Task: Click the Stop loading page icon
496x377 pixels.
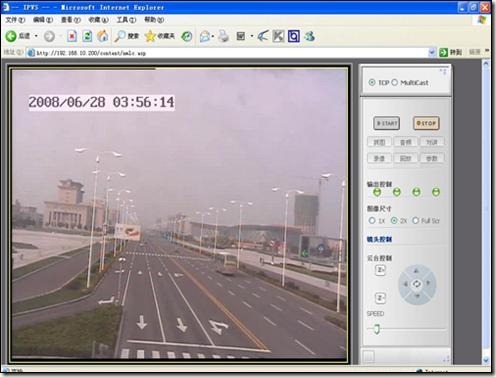Action: 72,36
